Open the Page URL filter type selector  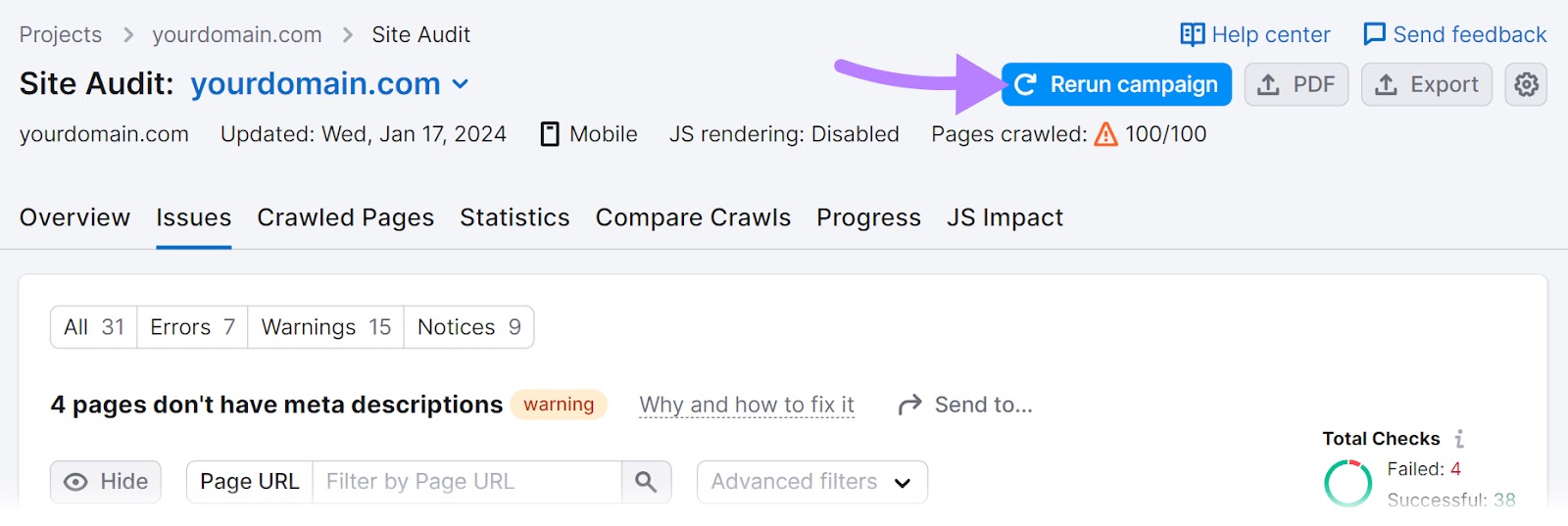[x=250, y=482]
